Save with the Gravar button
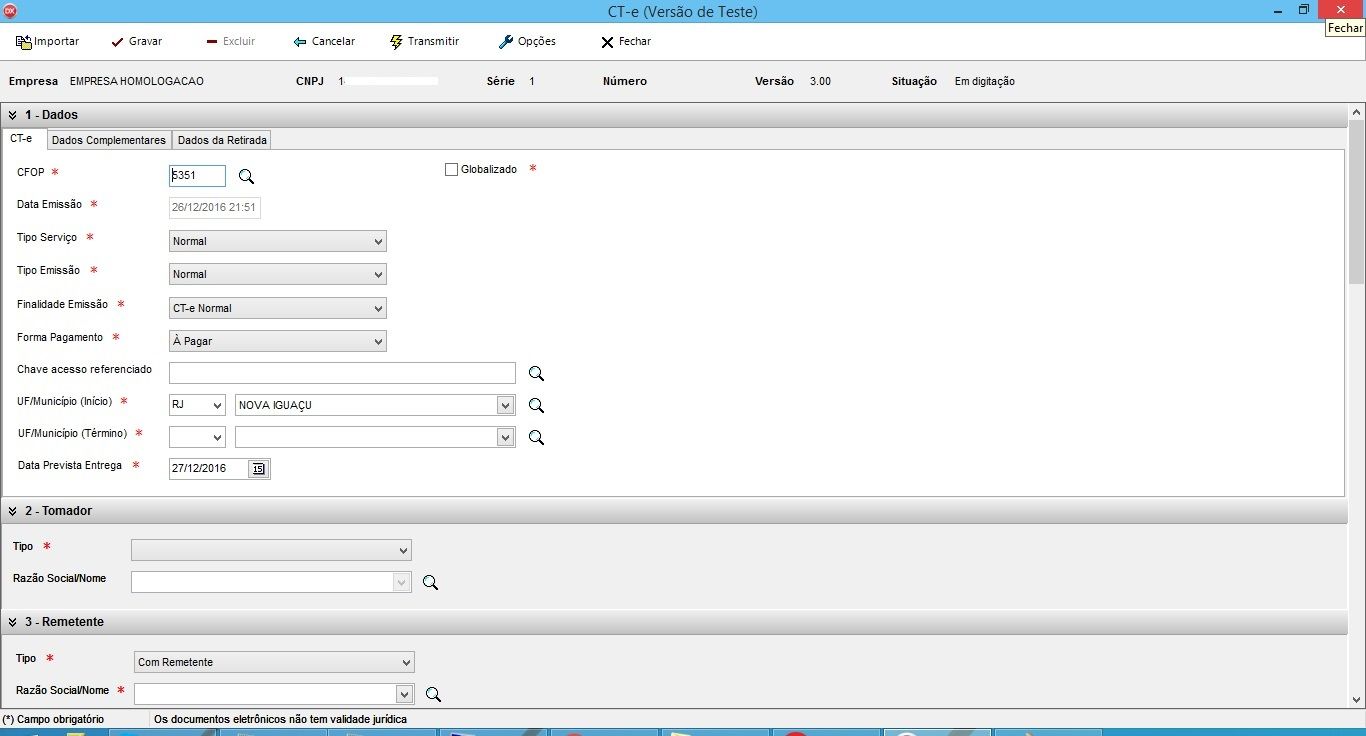 click(136, 42)
